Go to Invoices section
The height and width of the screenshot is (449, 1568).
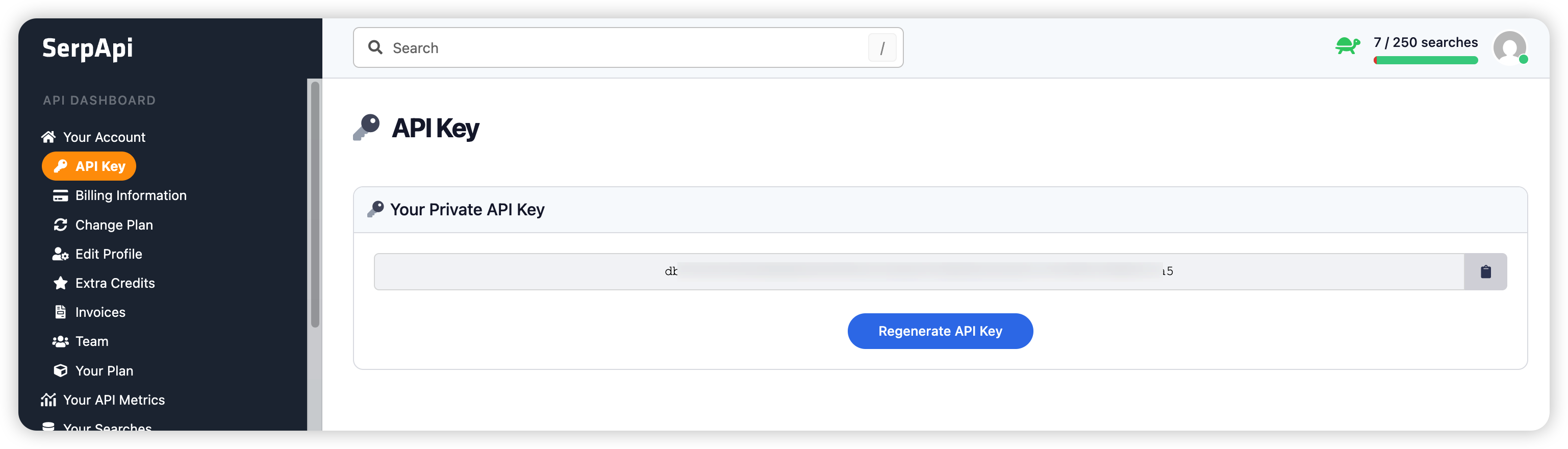pyautogui.click(x=100, y=313)
